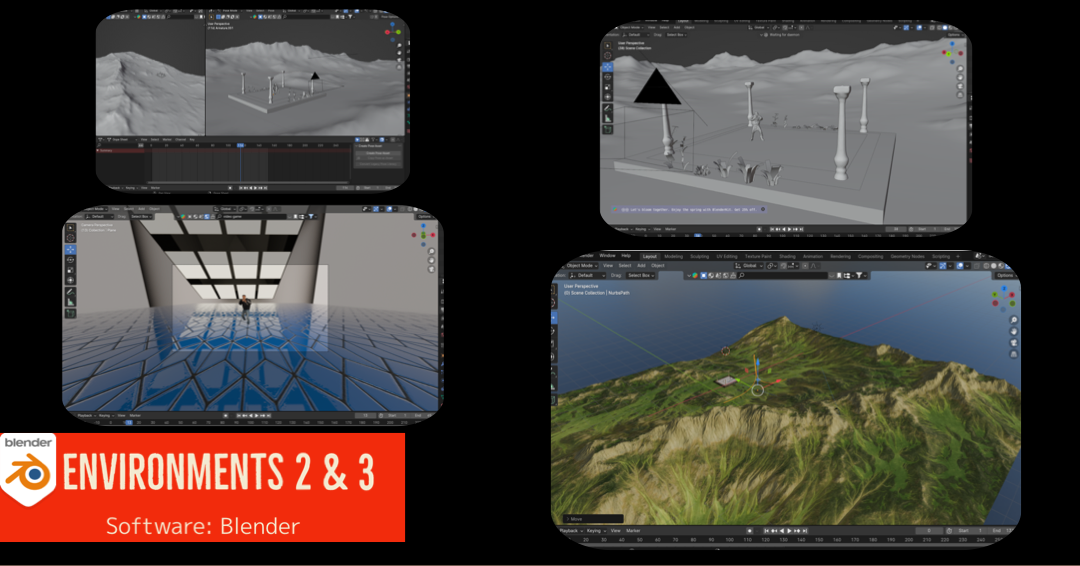Open the Playback dropdown in terrain timeline
This screenshot has height=566, width=1080.
[572, 530]
